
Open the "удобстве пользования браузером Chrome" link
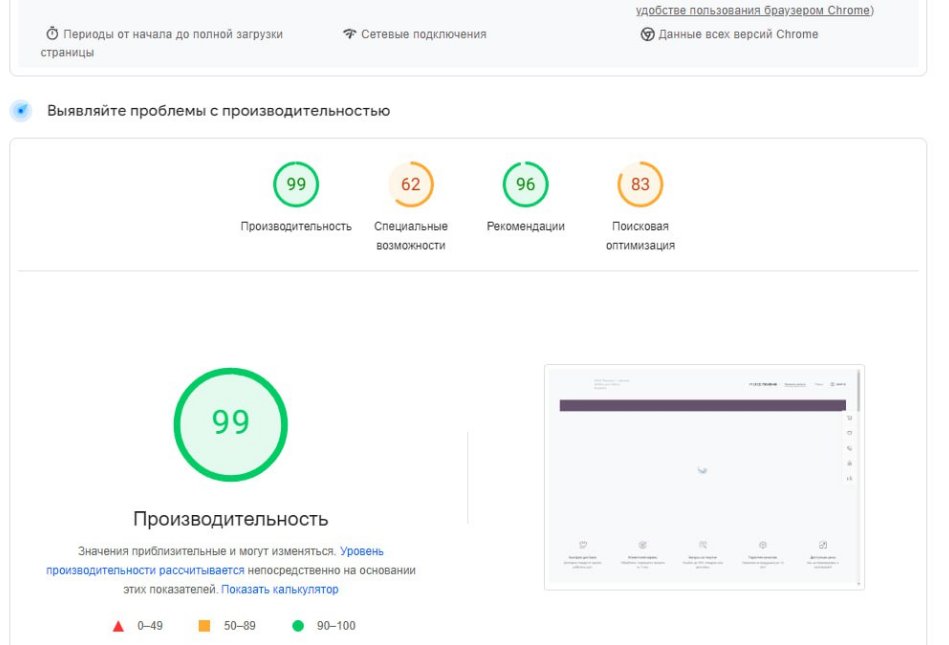[753, 11]
